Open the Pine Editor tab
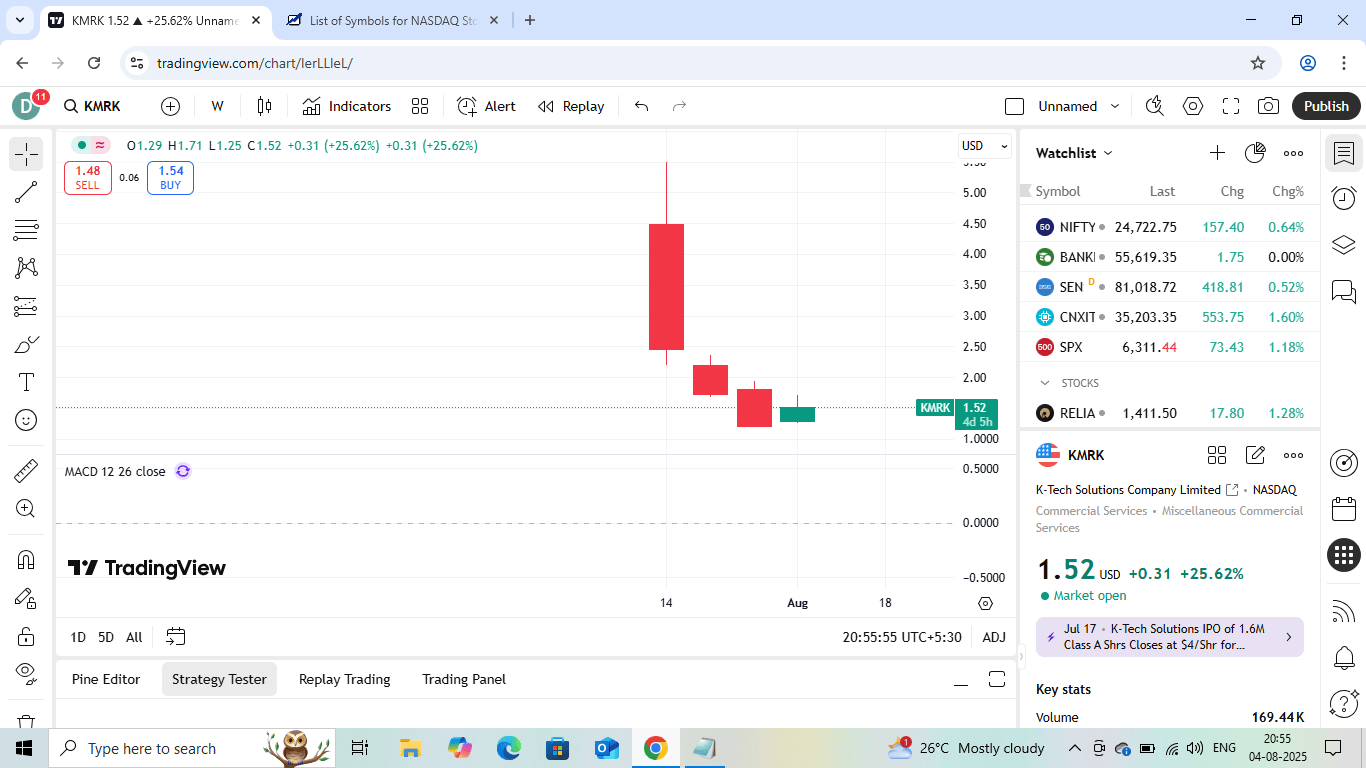The width and height of the screenshot is (1366, 768). (x=106, y=679)
